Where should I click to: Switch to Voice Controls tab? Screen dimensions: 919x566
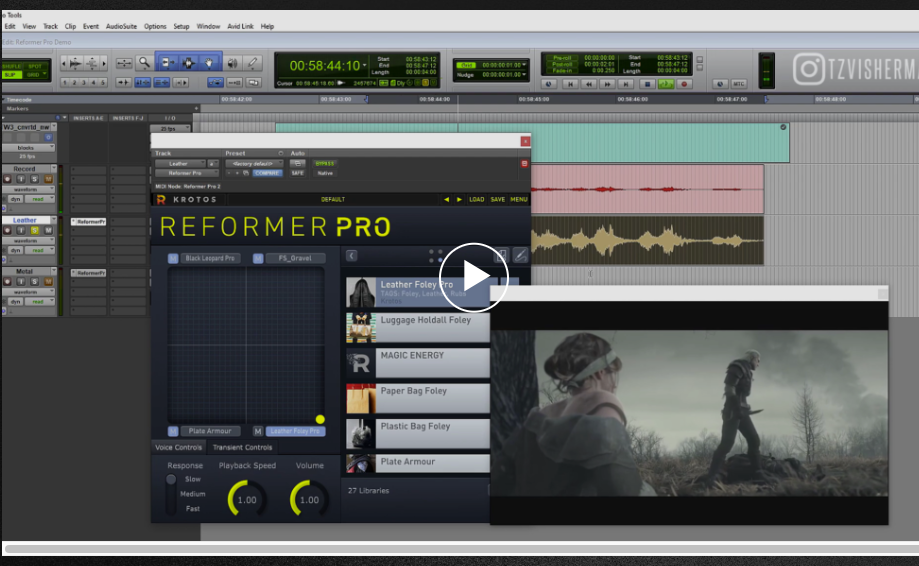pos(178,448)
